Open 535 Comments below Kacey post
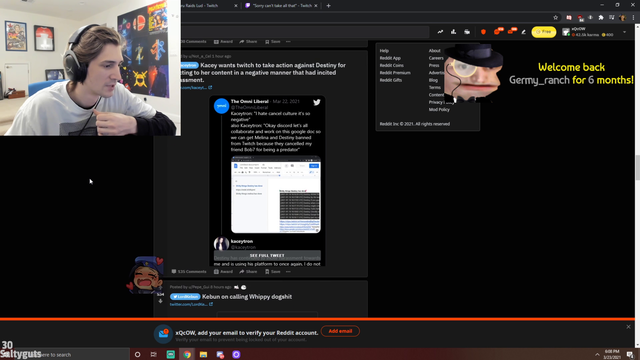The image size is (640, 360). tap(189, 271)
